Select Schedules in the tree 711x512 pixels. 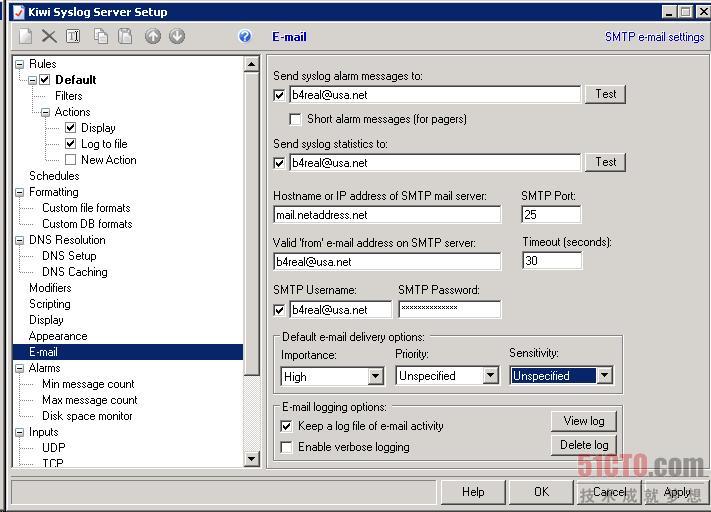[54, 176]
